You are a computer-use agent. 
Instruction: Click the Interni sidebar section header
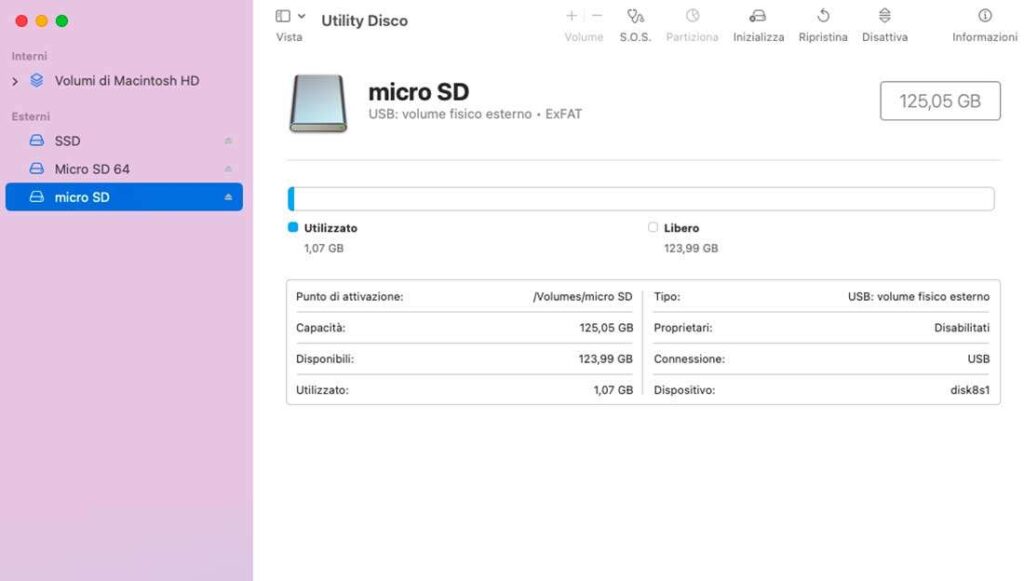pyautogui.click(x=29, y=56)
